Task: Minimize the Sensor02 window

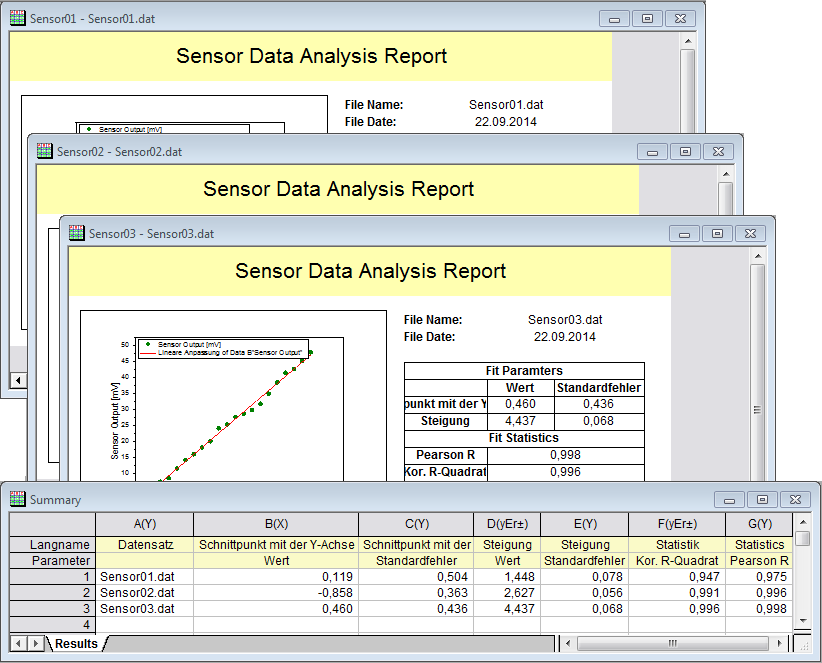Action: (x=652, y=151)
